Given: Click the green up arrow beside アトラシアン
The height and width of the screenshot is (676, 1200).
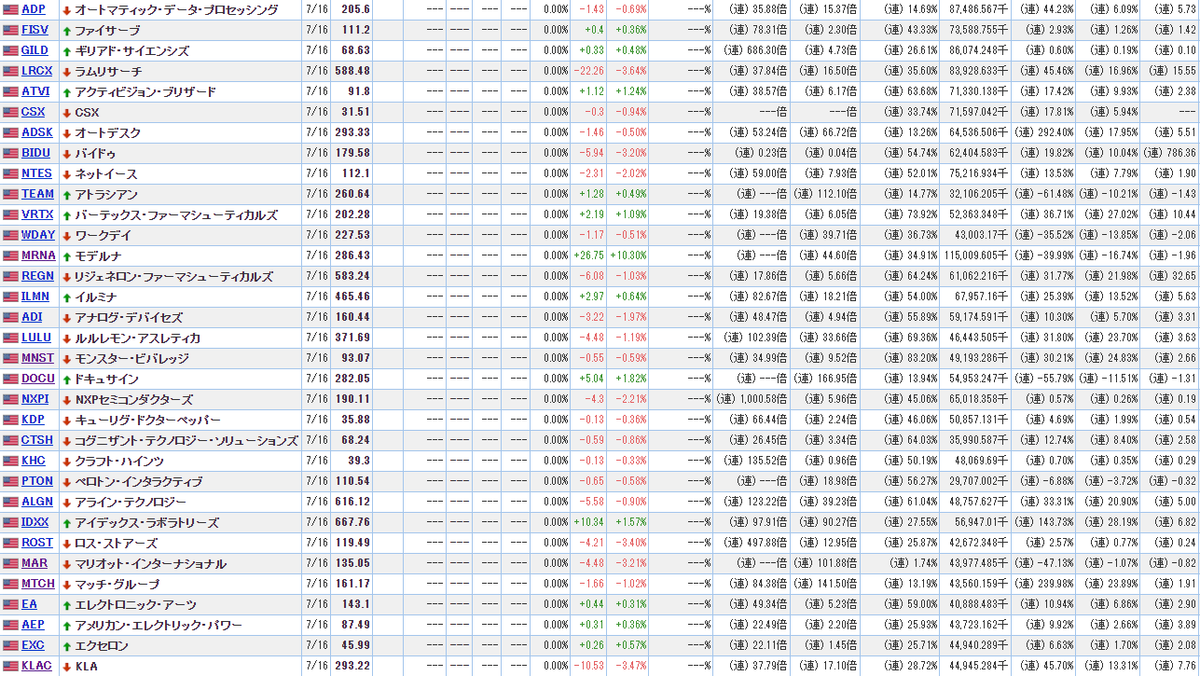Looking at the screenshot, I should click(x=67, y=194).
